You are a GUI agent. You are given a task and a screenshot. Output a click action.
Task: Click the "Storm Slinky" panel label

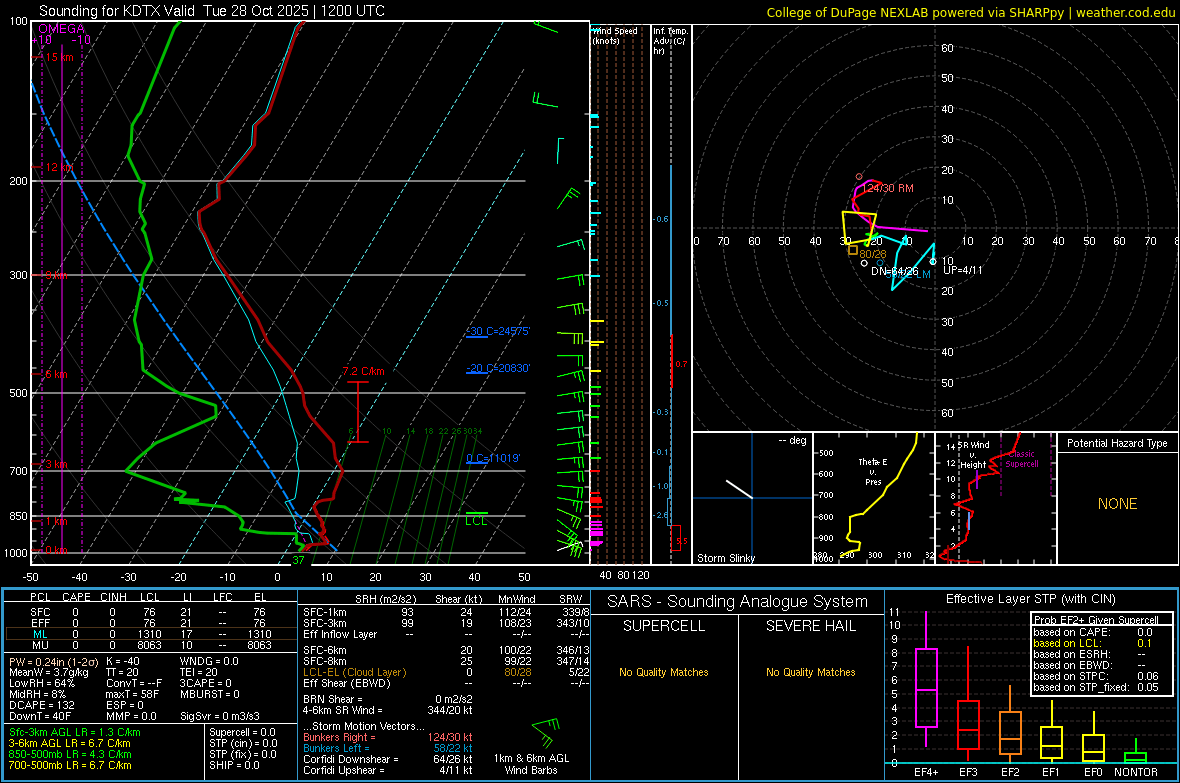pos(726,558)
